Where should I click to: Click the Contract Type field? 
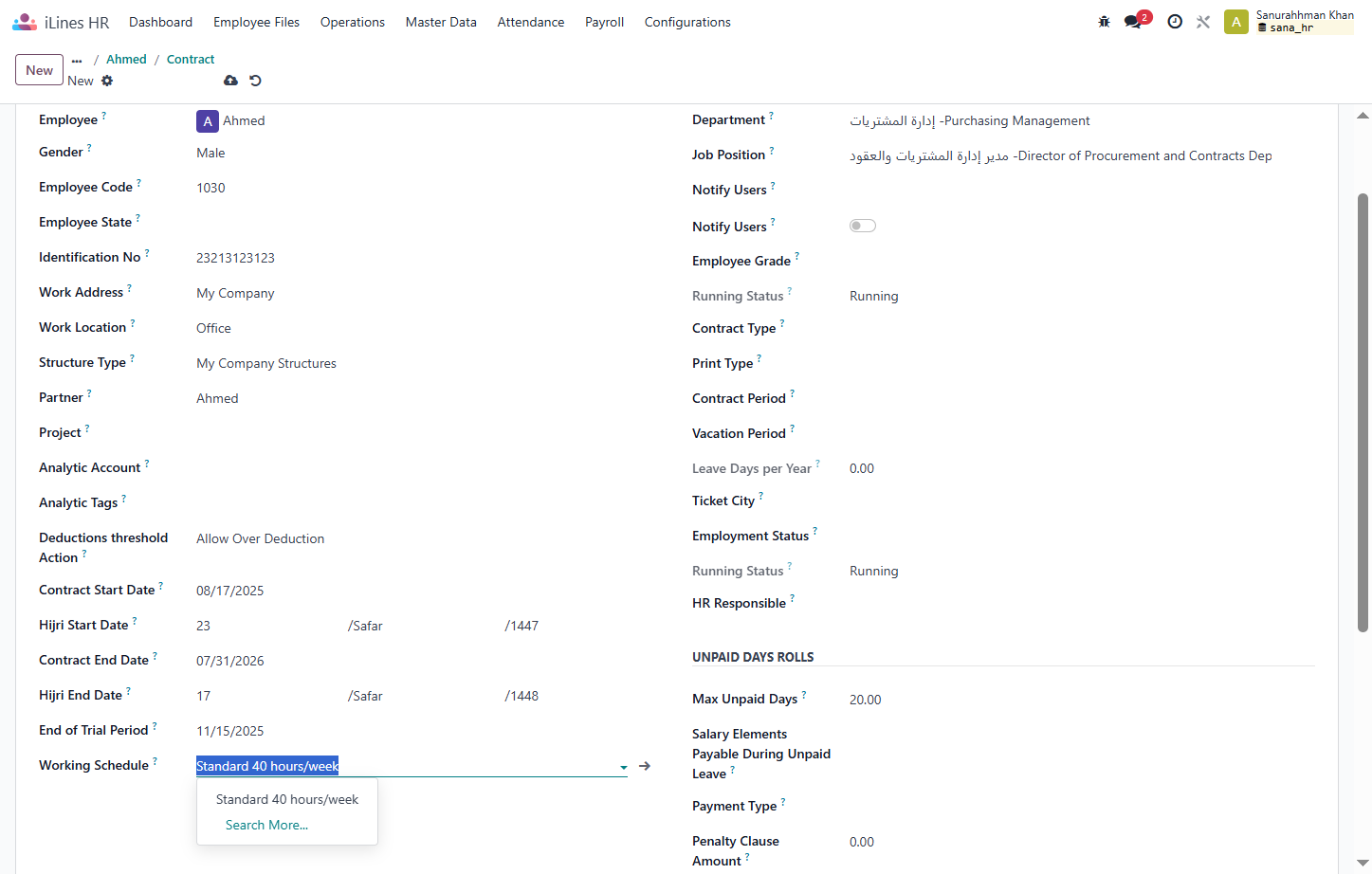coord(1082,328)
